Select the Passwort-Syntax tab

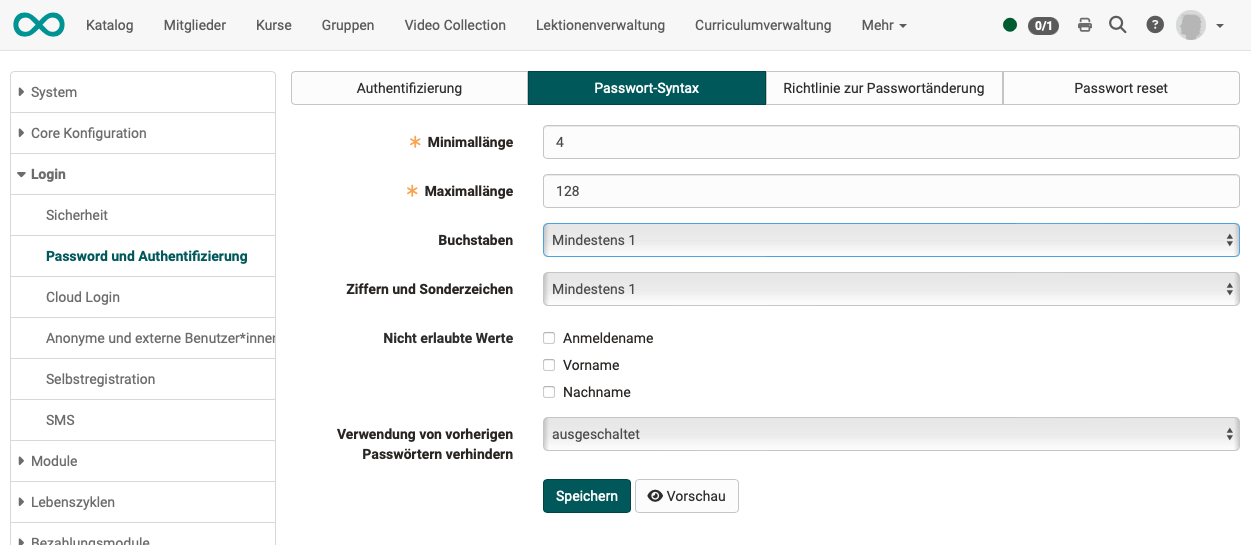pos(646,88)
